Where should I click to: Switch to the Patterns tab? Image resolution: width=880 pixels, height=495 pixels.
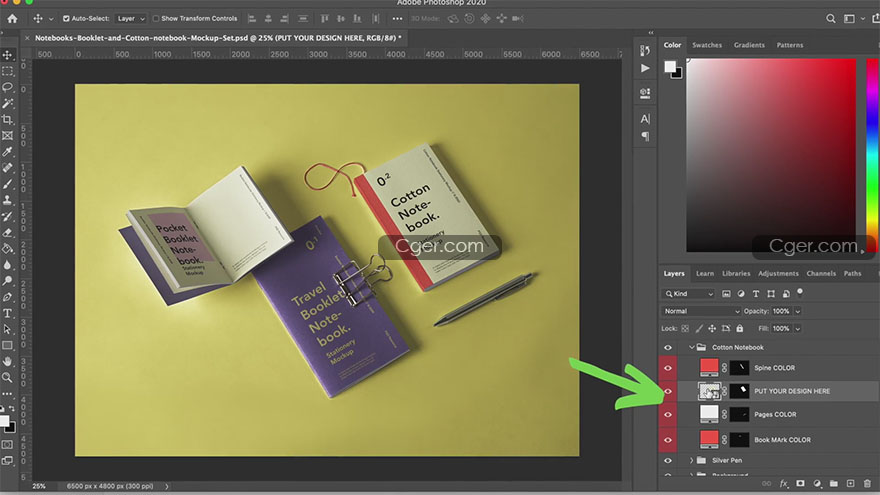[x=790, y=45]
